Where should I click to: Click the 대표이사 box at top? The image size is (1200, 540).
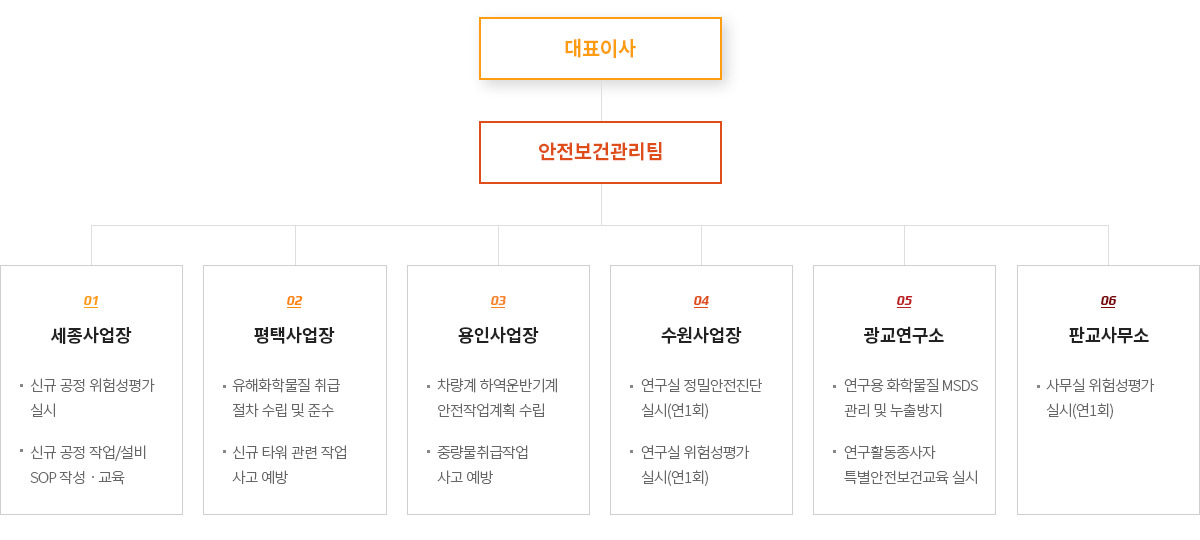tap(600, 48)
